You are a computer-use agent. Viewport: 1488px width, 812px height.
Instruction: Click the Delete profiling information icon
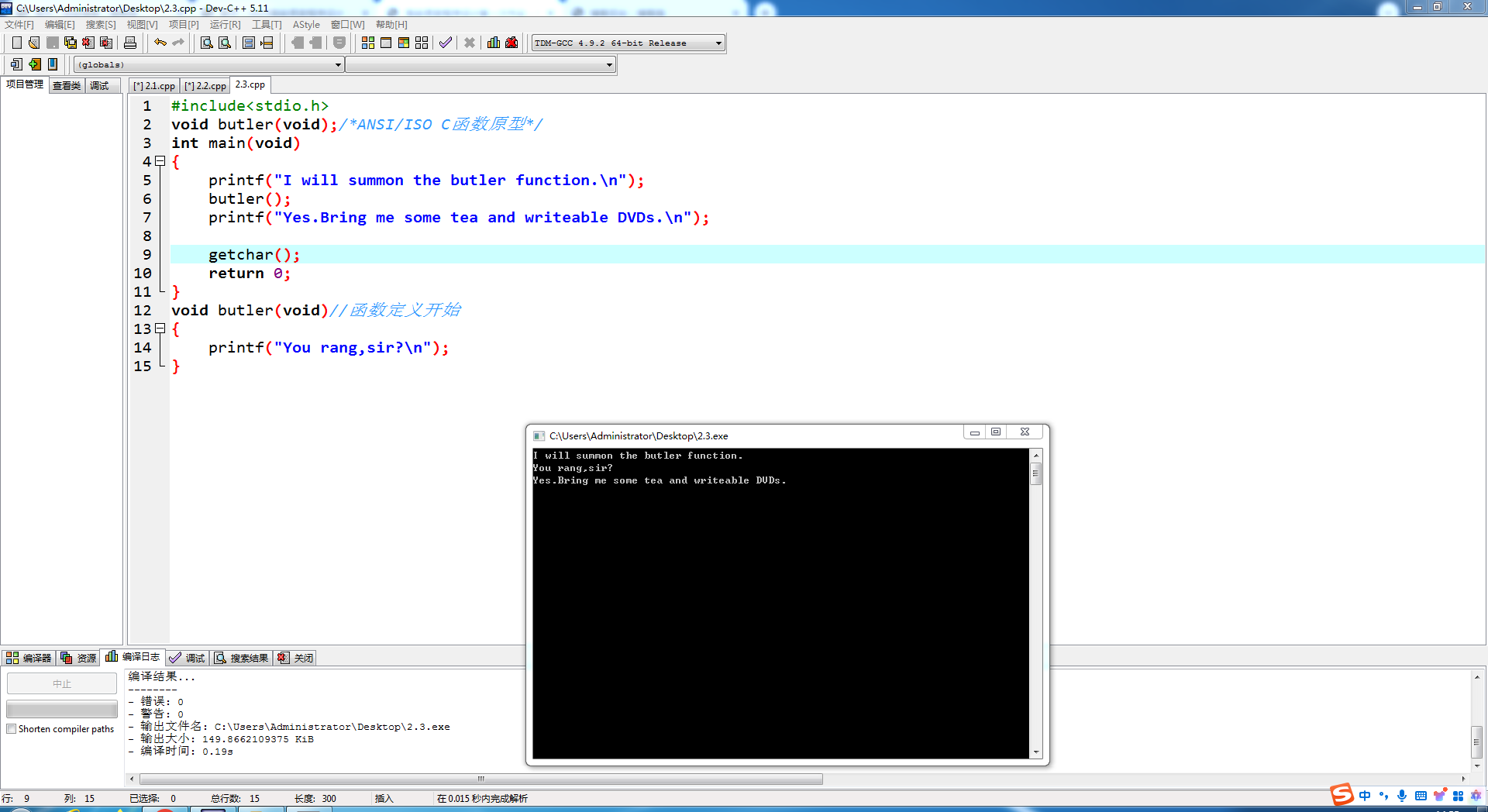(511, 43)
